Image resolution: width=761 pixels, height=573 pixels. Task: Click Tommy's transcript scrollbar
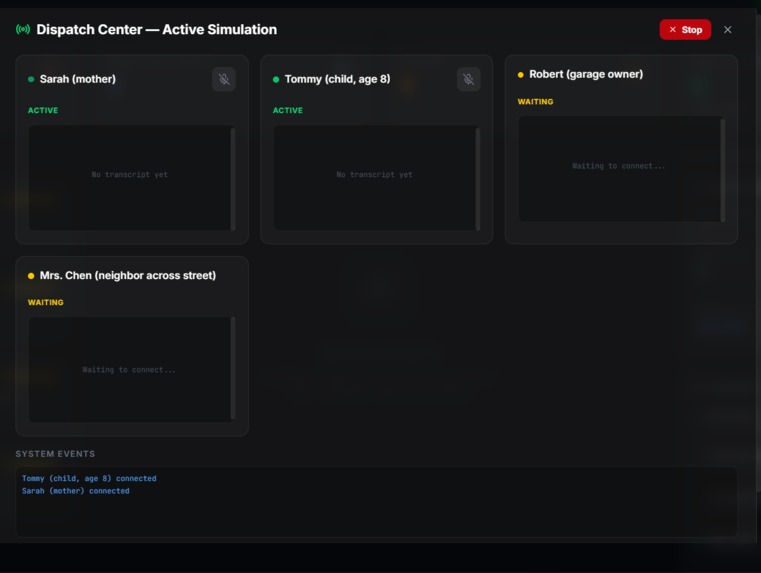(478, 178)
